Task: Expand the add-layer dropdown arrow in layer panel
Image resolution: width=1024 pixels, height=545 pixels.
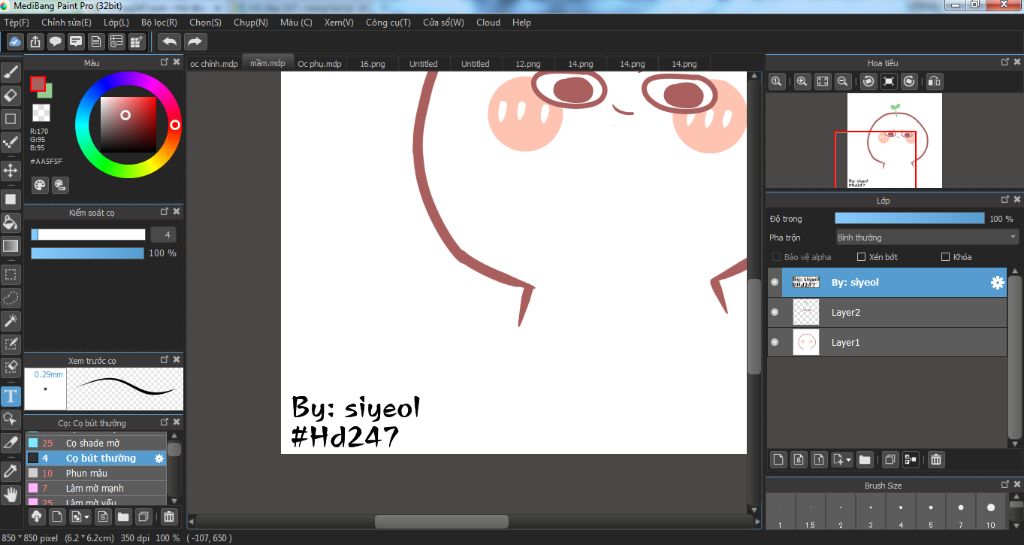Action: coord(848,460)
